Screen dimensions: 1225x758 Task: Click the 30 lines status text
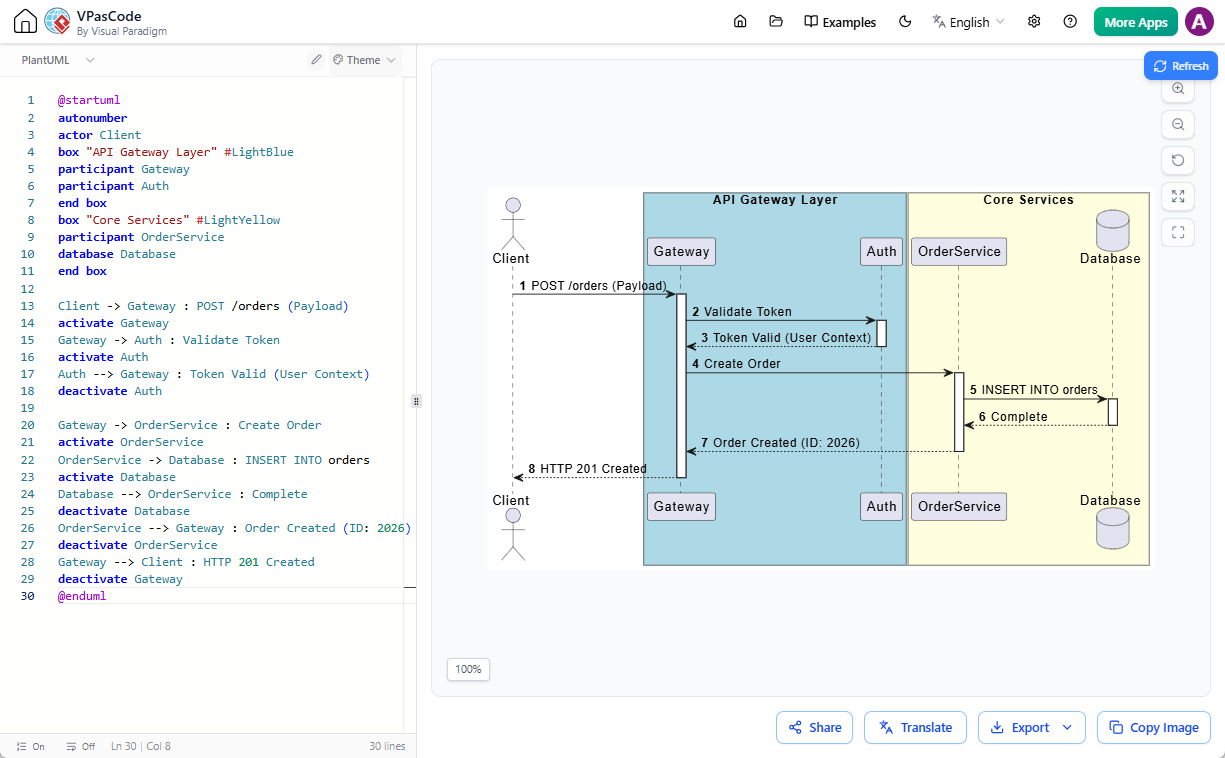387,746
